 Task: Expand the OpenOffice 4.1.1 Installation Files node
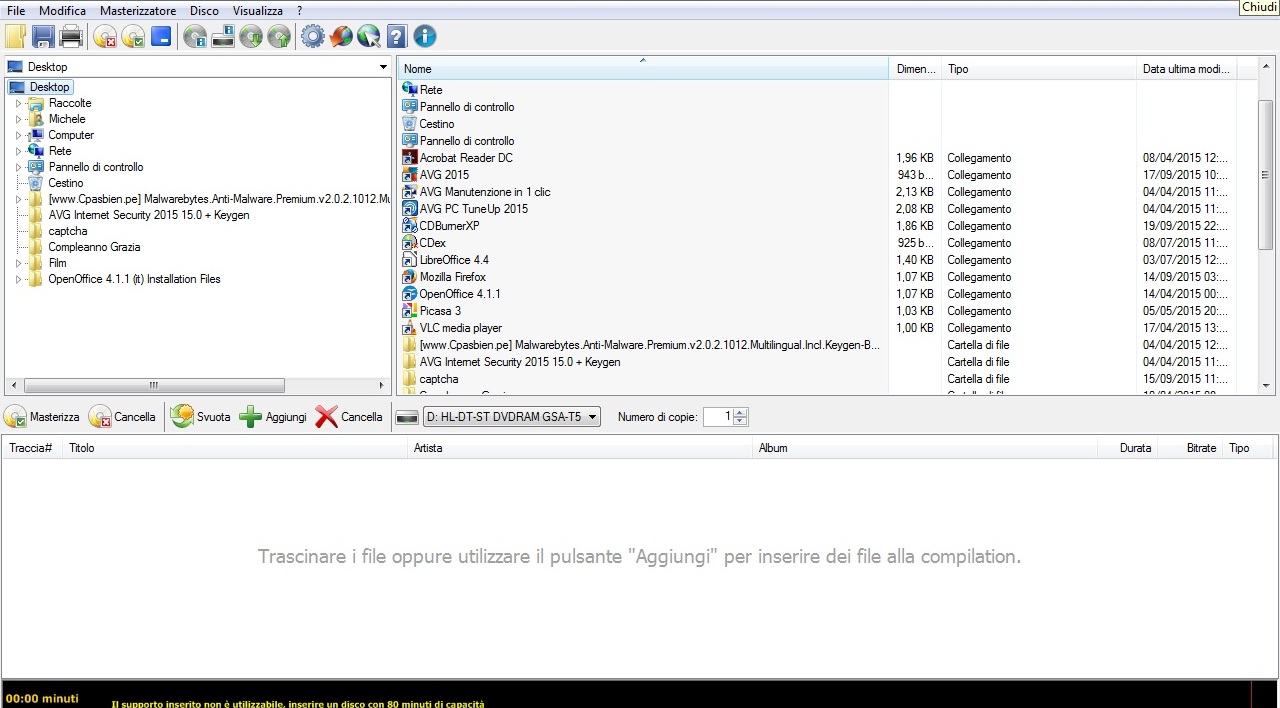[18, 279]
